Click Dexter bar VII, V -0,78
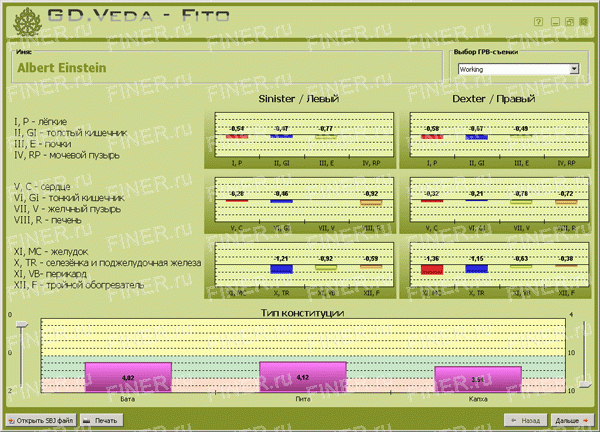Image resolution: width=600 pixels, height=432 pixels. coord(521,202)
